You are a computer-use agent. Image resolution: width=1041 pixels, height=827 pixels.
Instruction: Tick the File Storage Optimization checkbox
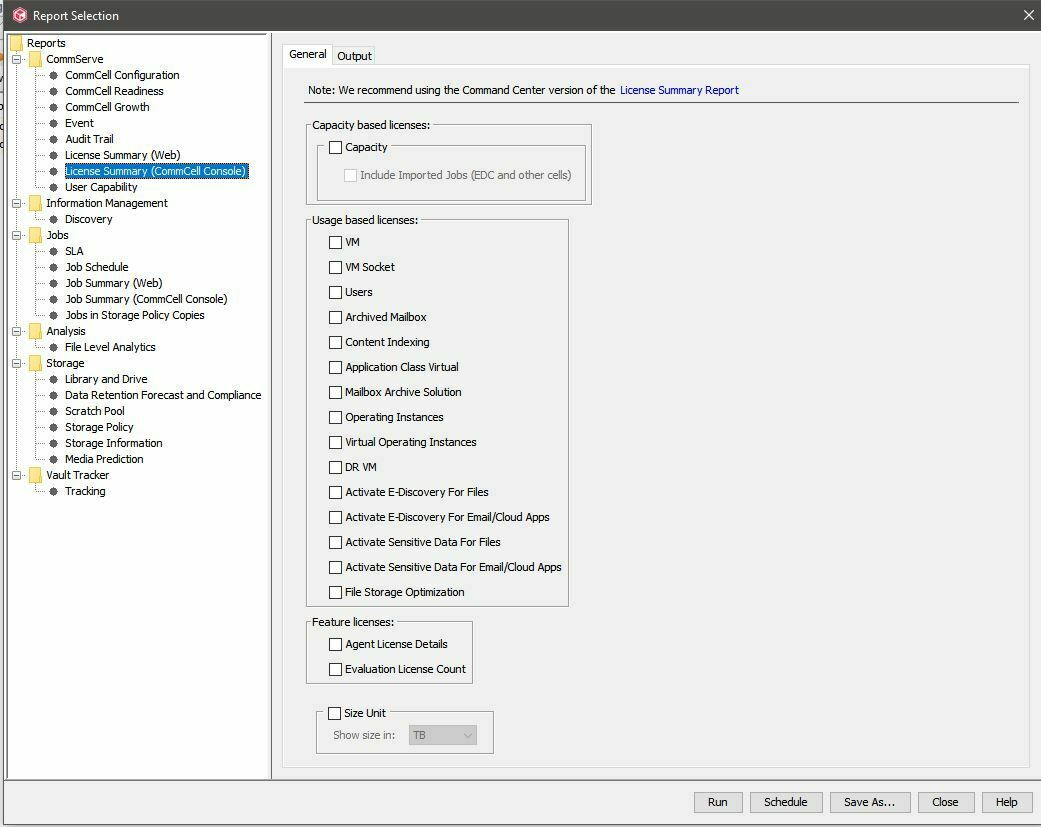tap(335, 592)
